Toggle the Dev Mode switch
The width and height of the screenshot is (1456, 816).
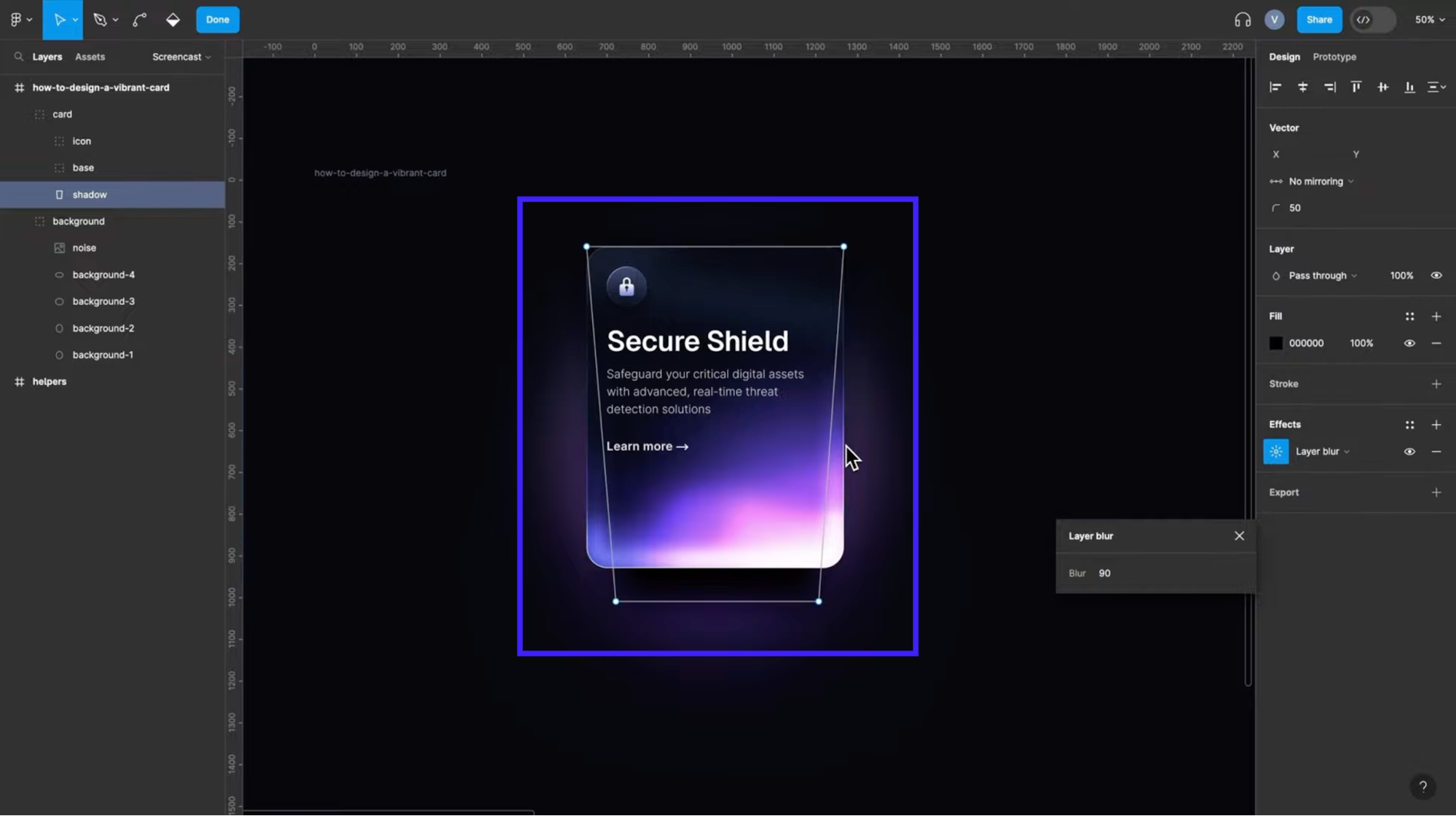click(1372, 20)
